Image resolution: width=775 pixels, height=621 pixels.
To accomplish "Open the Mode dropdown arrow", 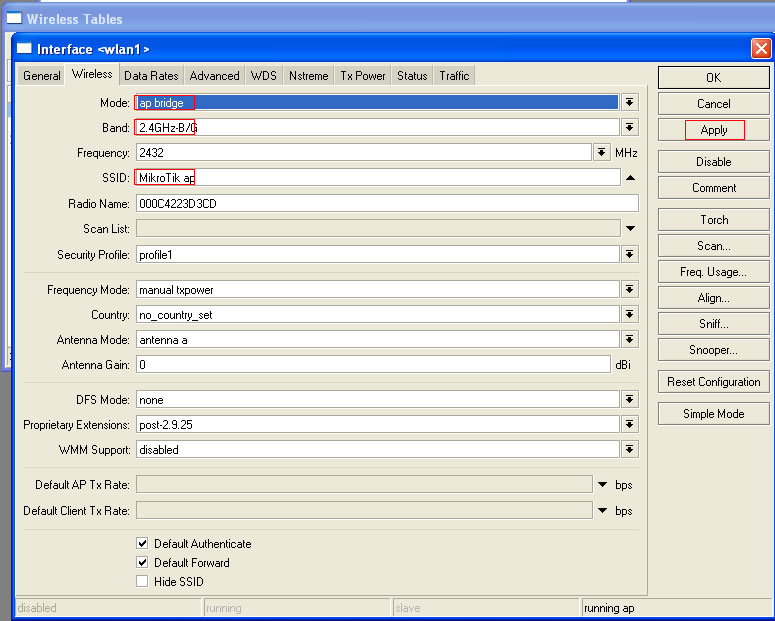I will tap(629, 102).
